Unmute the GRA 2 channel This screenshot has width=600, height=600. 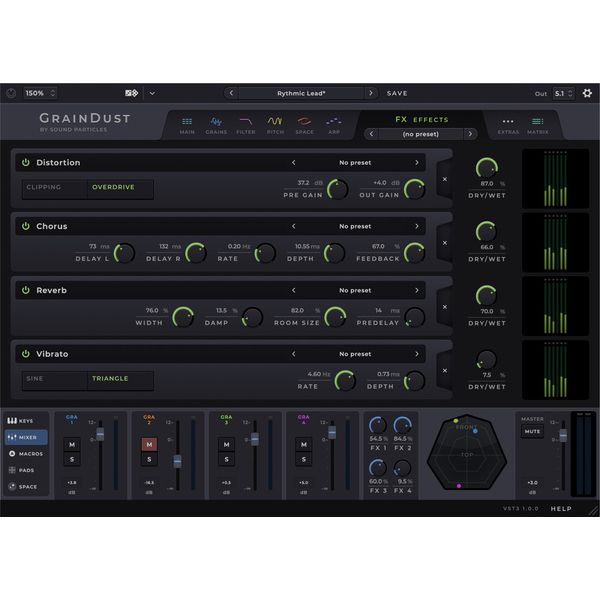(x=149, y=444)
